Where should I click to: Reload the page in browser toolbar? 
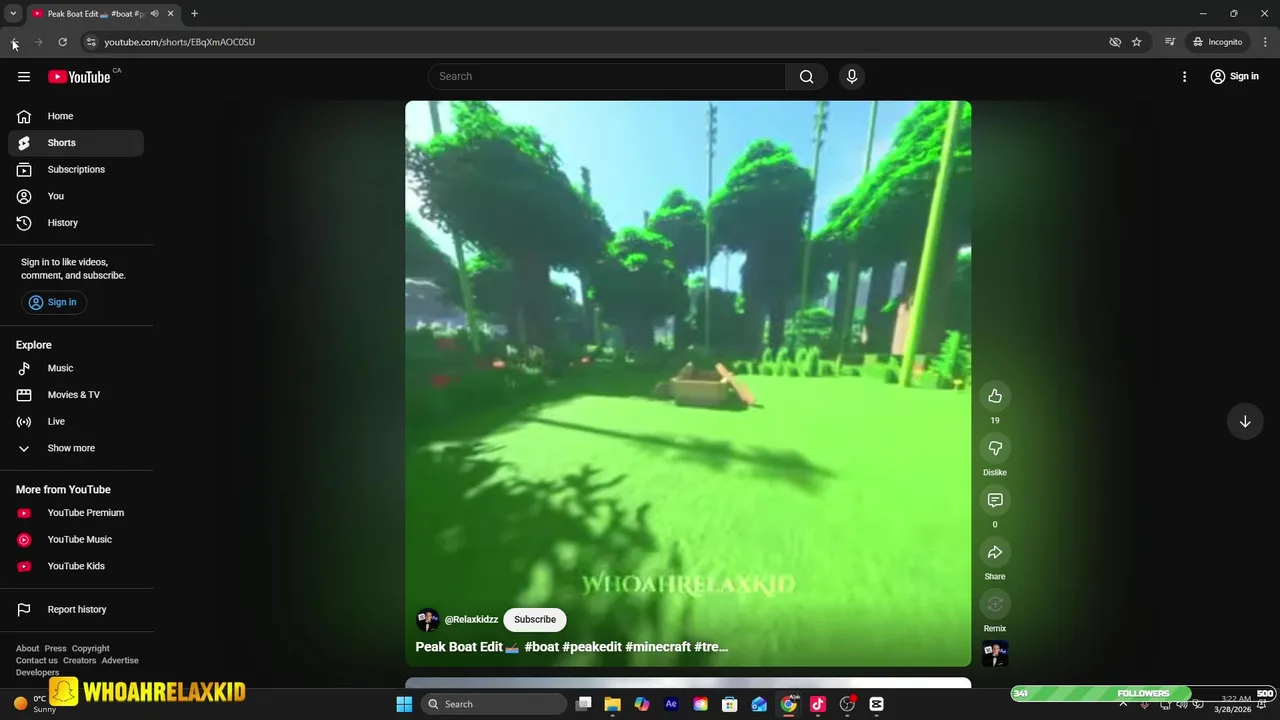62,42
